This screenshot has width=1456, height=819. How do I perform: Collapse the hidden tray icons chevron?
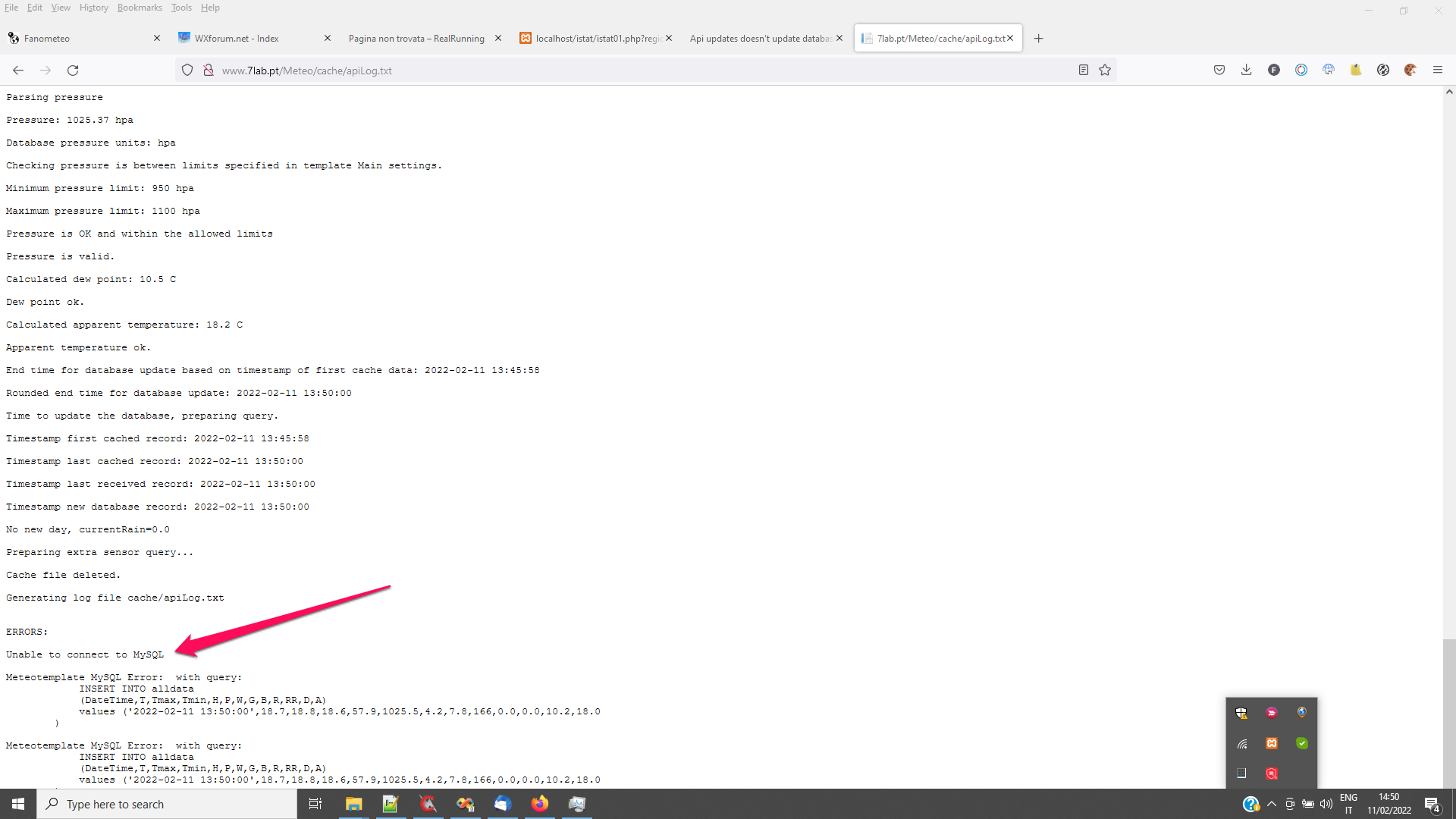(x=1272, y=804)
